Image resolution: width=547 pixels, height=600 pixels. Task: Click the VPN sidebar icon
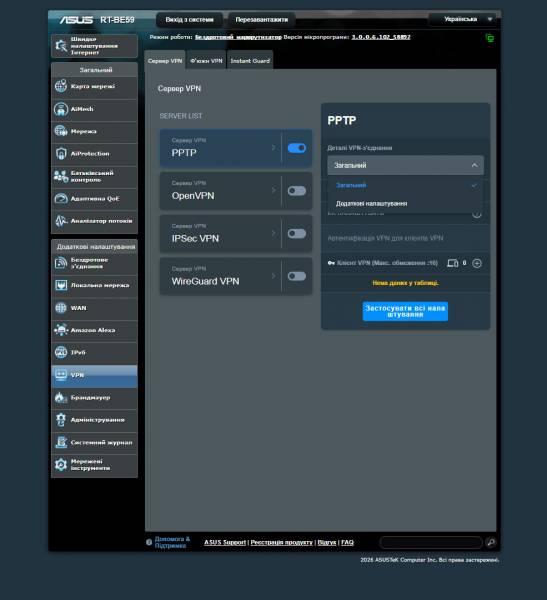61,375
